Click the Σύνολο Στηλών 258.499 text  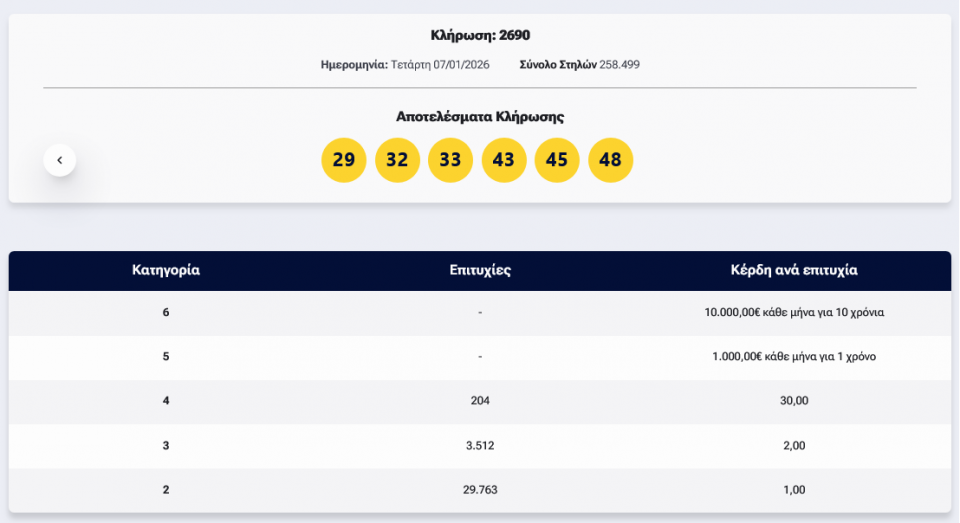coord(579,64)
